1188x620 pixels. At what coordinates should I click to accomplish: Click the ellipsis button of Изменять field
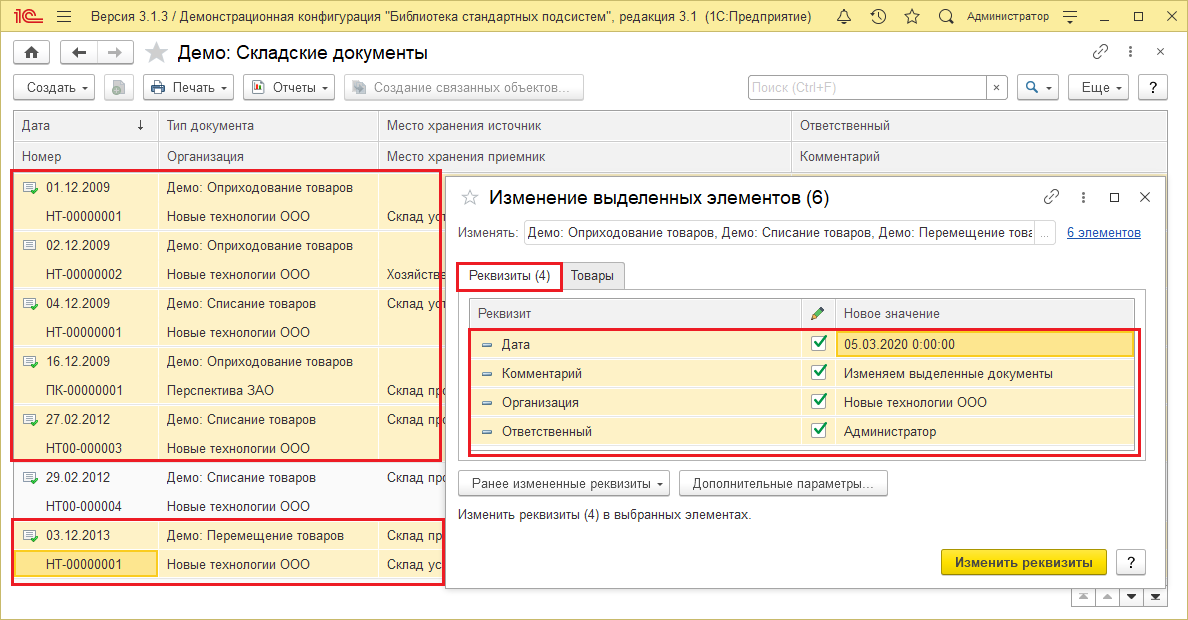click(x=1045, y=233)
